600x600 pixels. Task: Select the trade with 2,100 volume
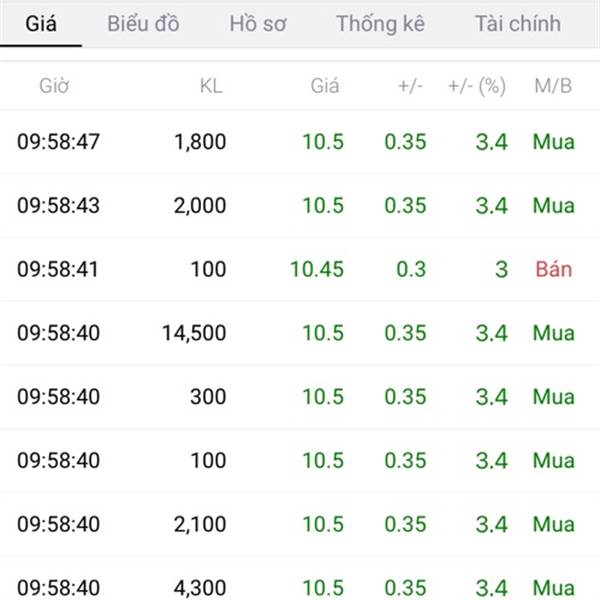300,524
